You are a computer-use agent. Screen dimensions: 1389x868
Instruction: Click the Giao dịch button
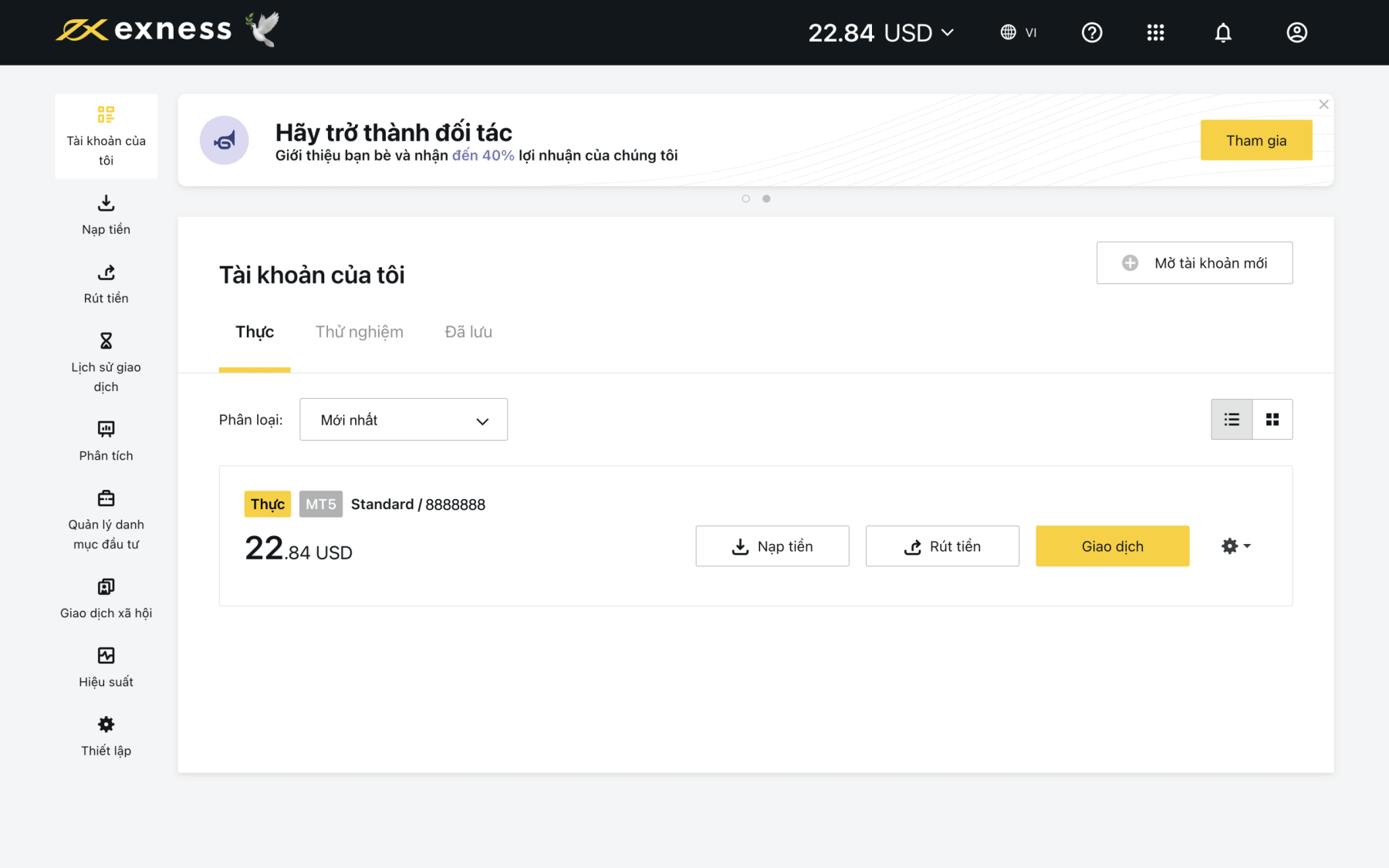(1112, 546)
